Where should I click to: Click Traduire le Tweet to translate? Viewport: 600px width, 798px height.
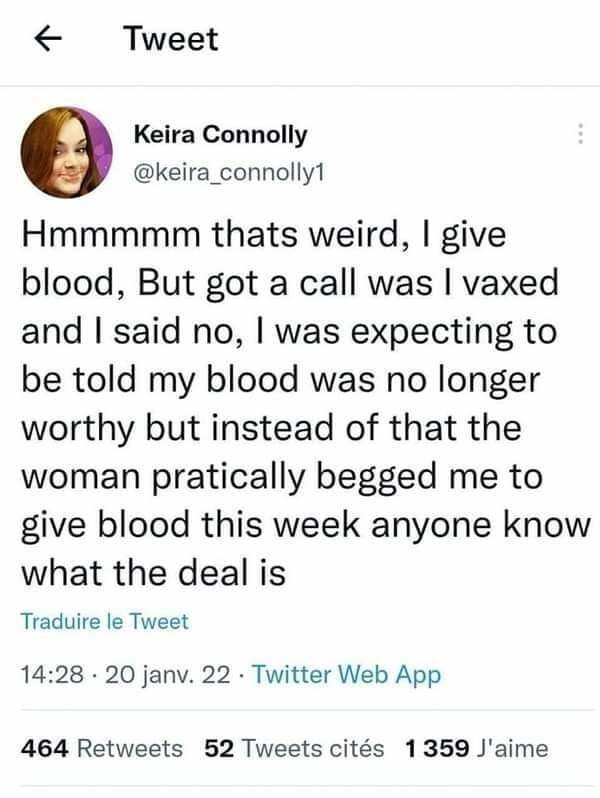click(104, 621)
